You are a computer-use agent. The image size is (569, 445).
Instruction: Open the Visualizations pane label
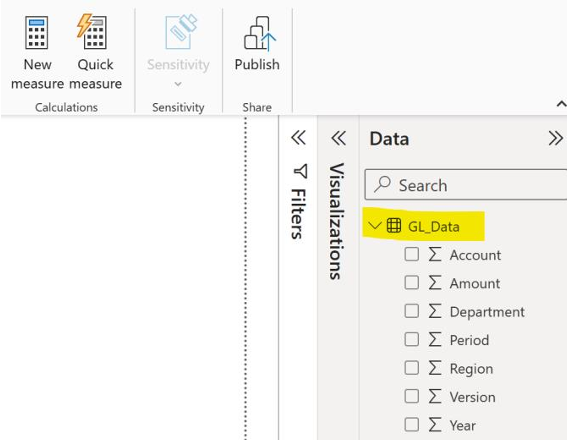(x=336, y=221)
